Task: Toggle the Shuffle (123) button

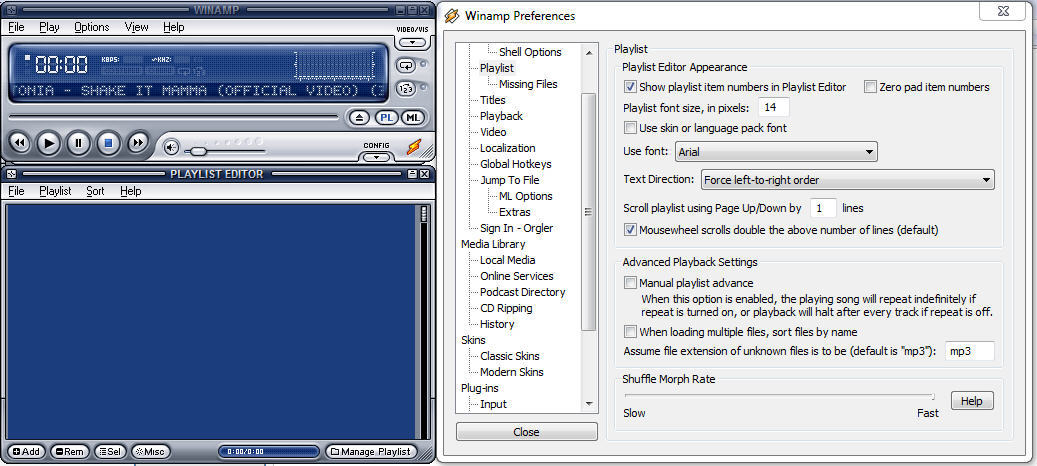Action: 406,88
